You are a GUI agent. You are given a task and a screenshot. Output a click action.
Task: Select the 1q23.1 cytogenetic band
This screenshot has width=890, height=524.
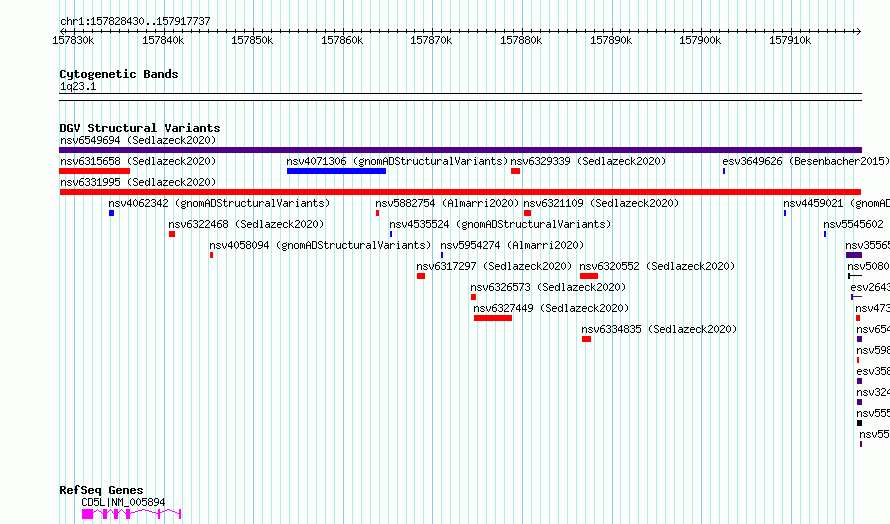[460, 97]
